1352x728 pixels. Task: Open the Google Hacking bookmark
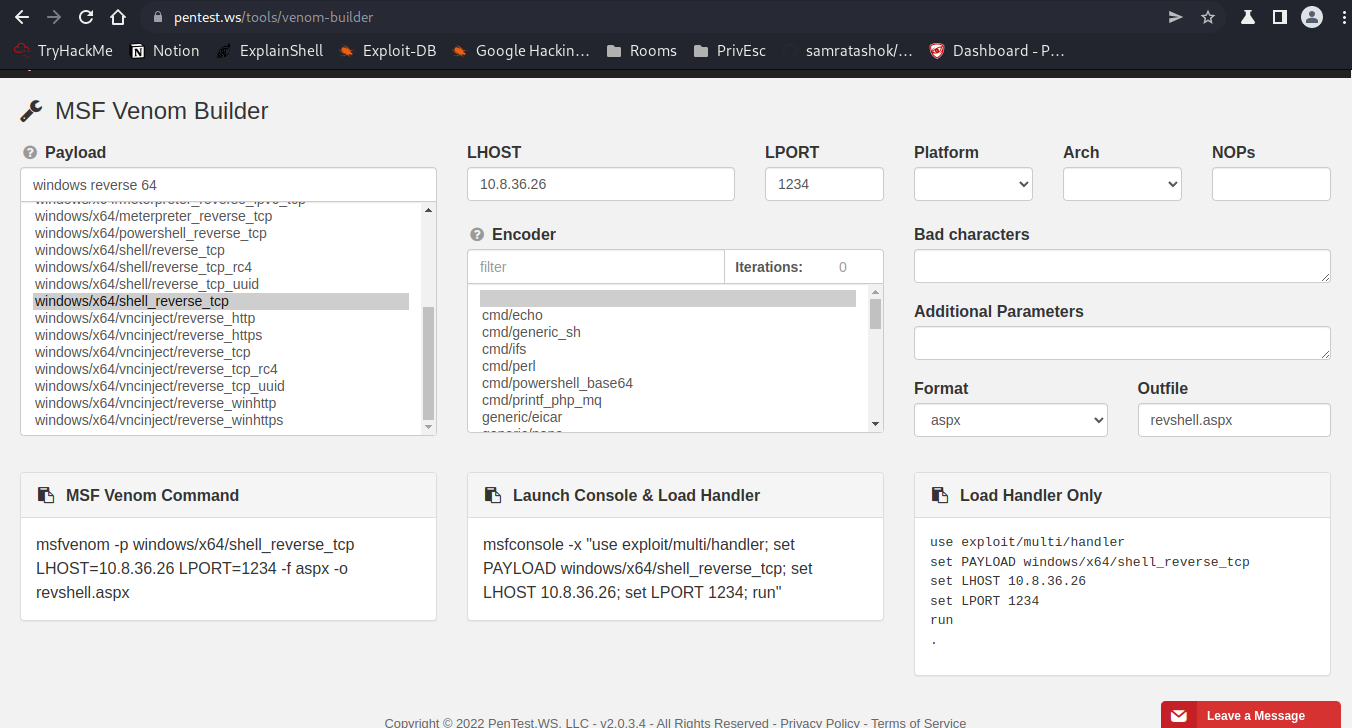[521, 50]
